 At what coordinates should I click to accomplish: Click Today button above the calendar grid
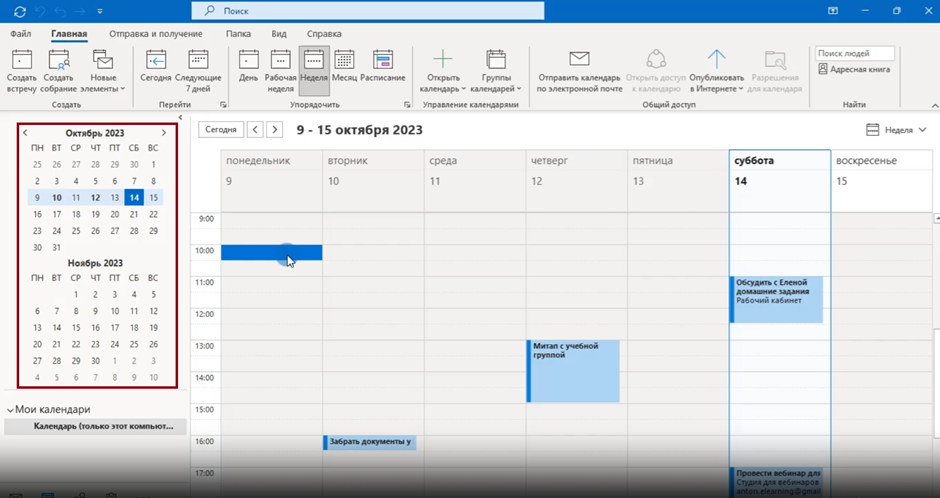tap(220, 130)
